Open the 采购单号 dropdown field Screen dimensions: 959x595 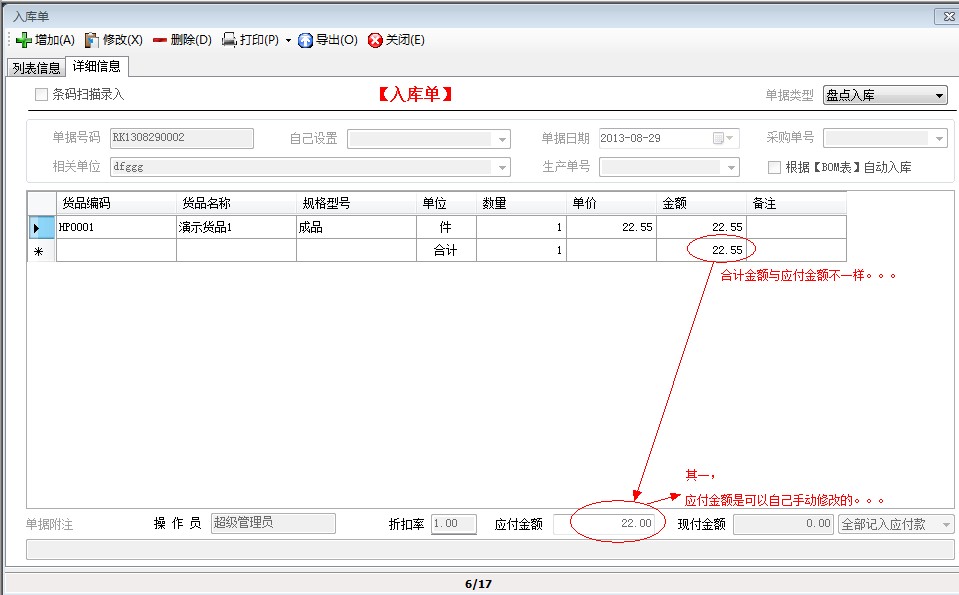click(937, 137)
